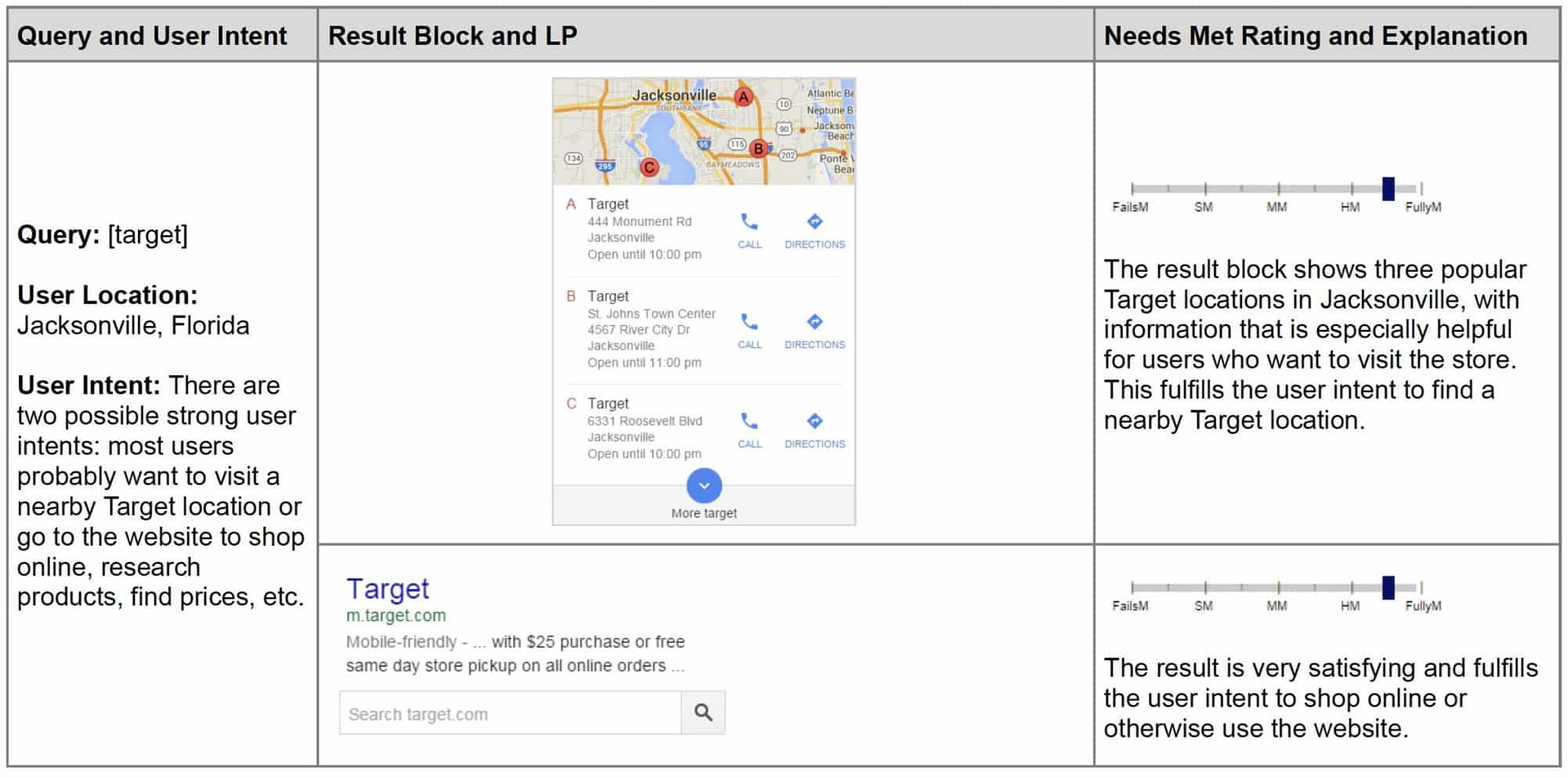Click map marker B on the map
This screenshot has height=777, width=1568.
click(x=759, y=150)
